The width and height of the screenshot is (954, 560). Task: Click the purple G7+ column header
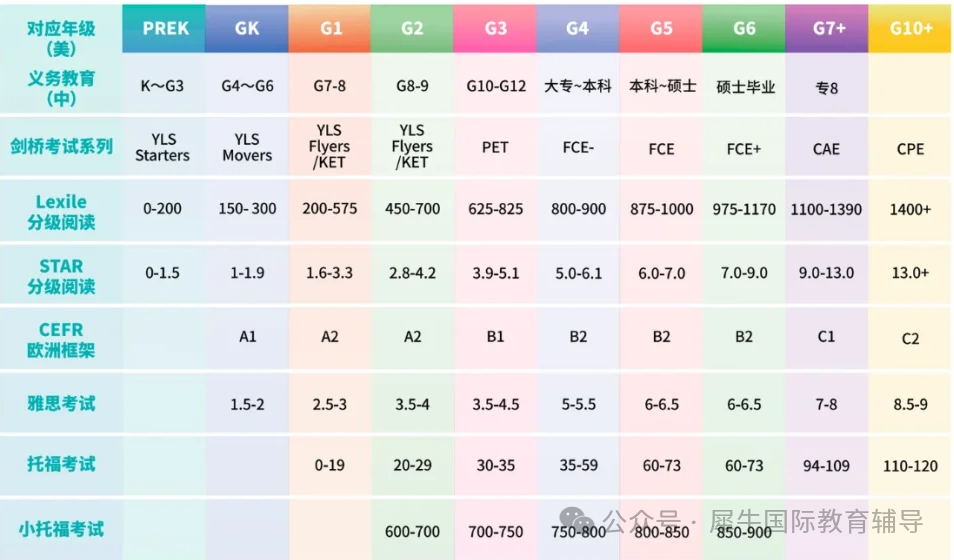click(x=827, y=28)
